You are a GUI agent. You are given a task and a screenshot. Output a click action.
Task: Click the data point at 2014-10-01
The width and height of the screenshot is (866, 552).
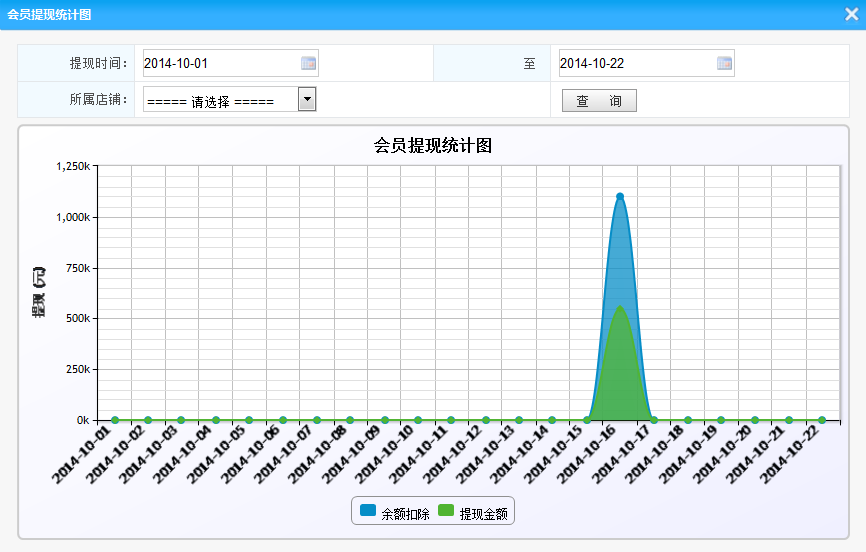(115, 420)
